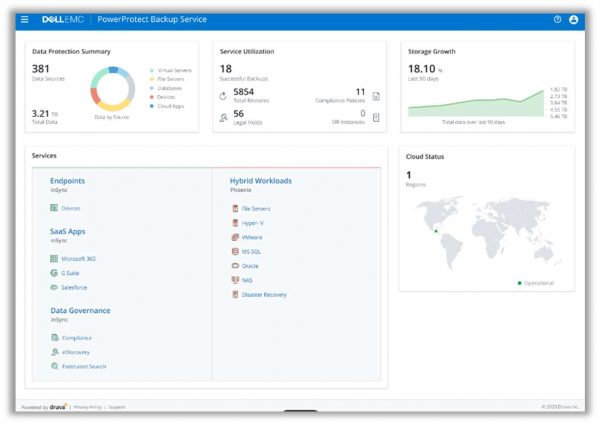Click the eDiscovery icon
The height and width of the screenshot is (425, 600).
[55, 352]
